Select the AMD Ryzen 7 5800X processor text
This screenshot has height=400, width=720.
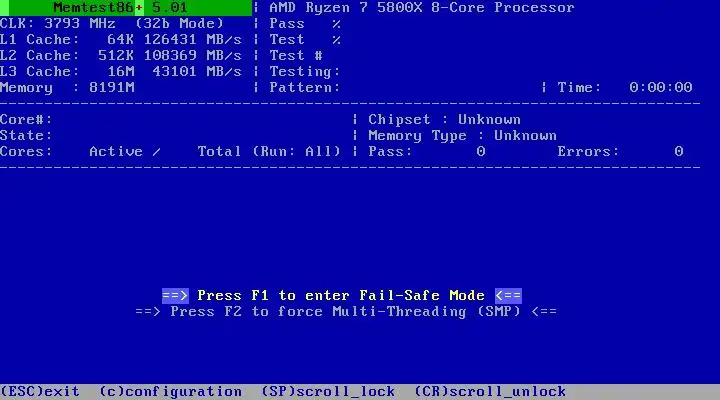422,8
